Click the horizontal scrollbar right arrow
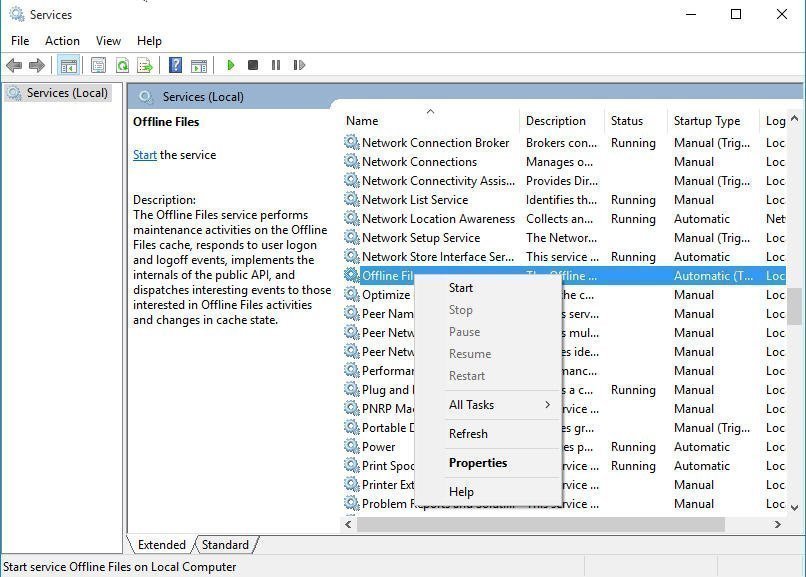The width and height of the screenshot is (806, 577). [777, 524]
